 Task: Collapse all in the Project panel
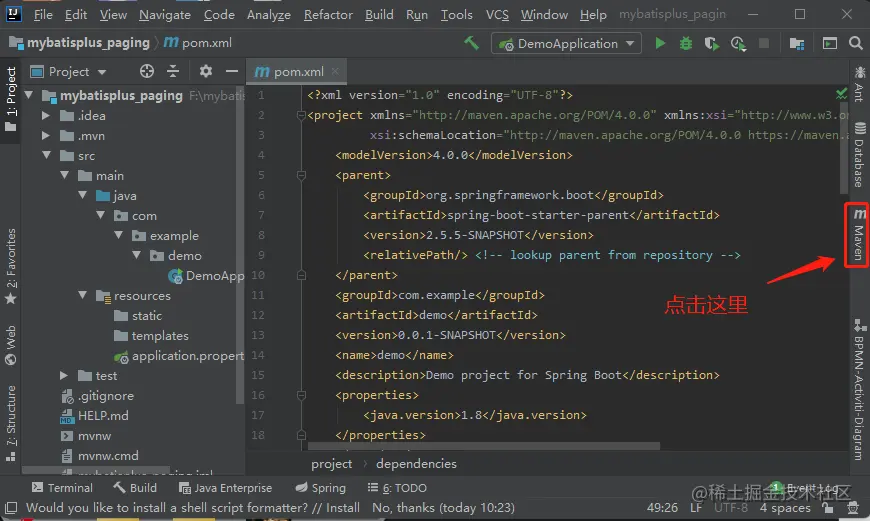pos(173,71)
